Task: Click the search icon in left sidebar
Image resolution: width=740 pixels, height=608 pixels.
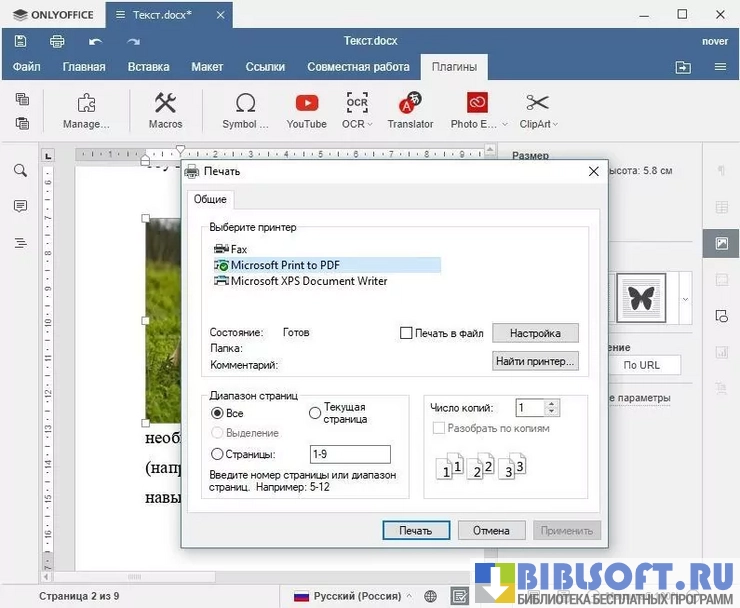Action: coord(20,171)
